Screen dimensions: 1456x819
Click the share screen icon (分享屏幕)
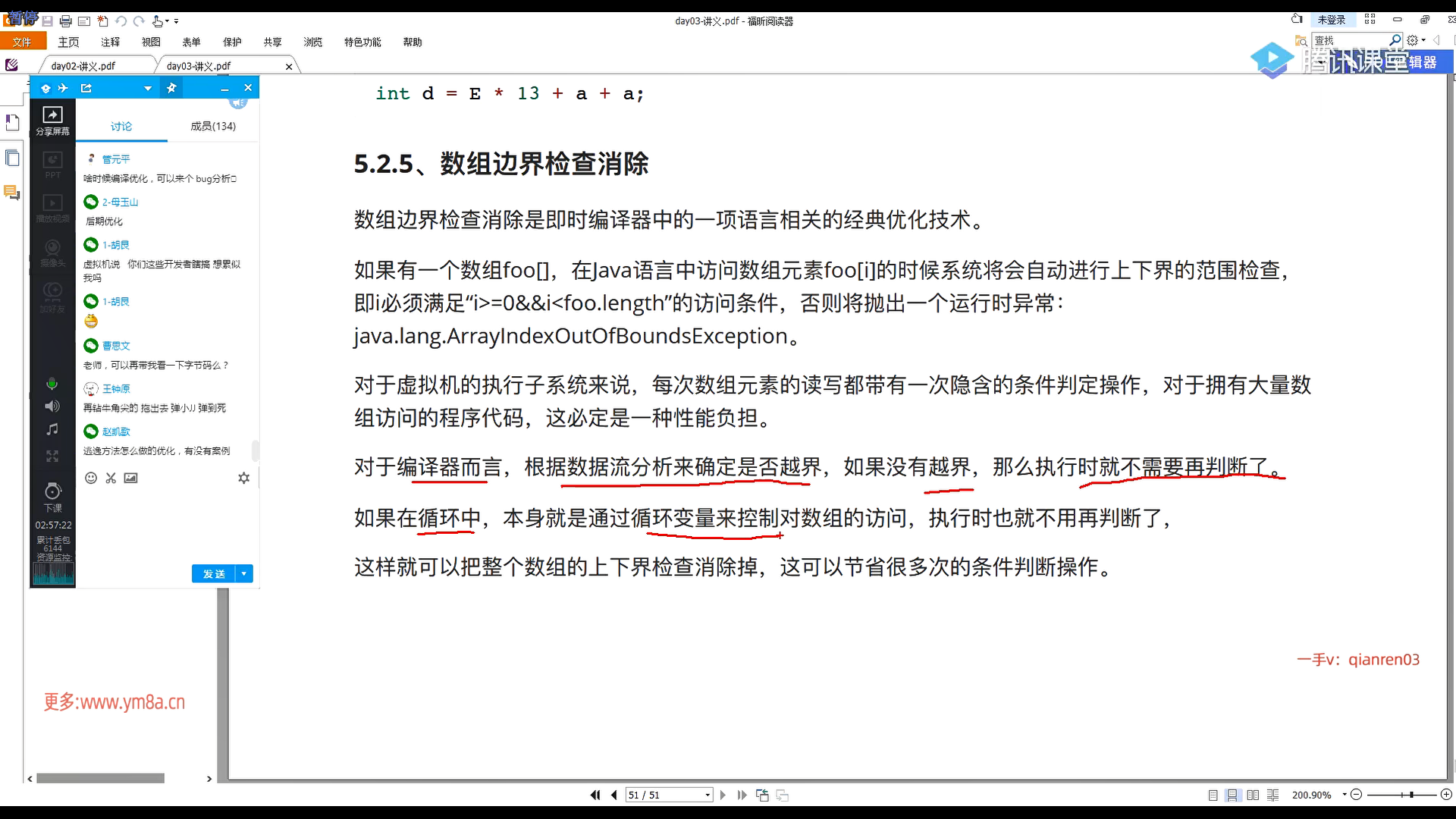pyautogui.click(x=52, y=115)
